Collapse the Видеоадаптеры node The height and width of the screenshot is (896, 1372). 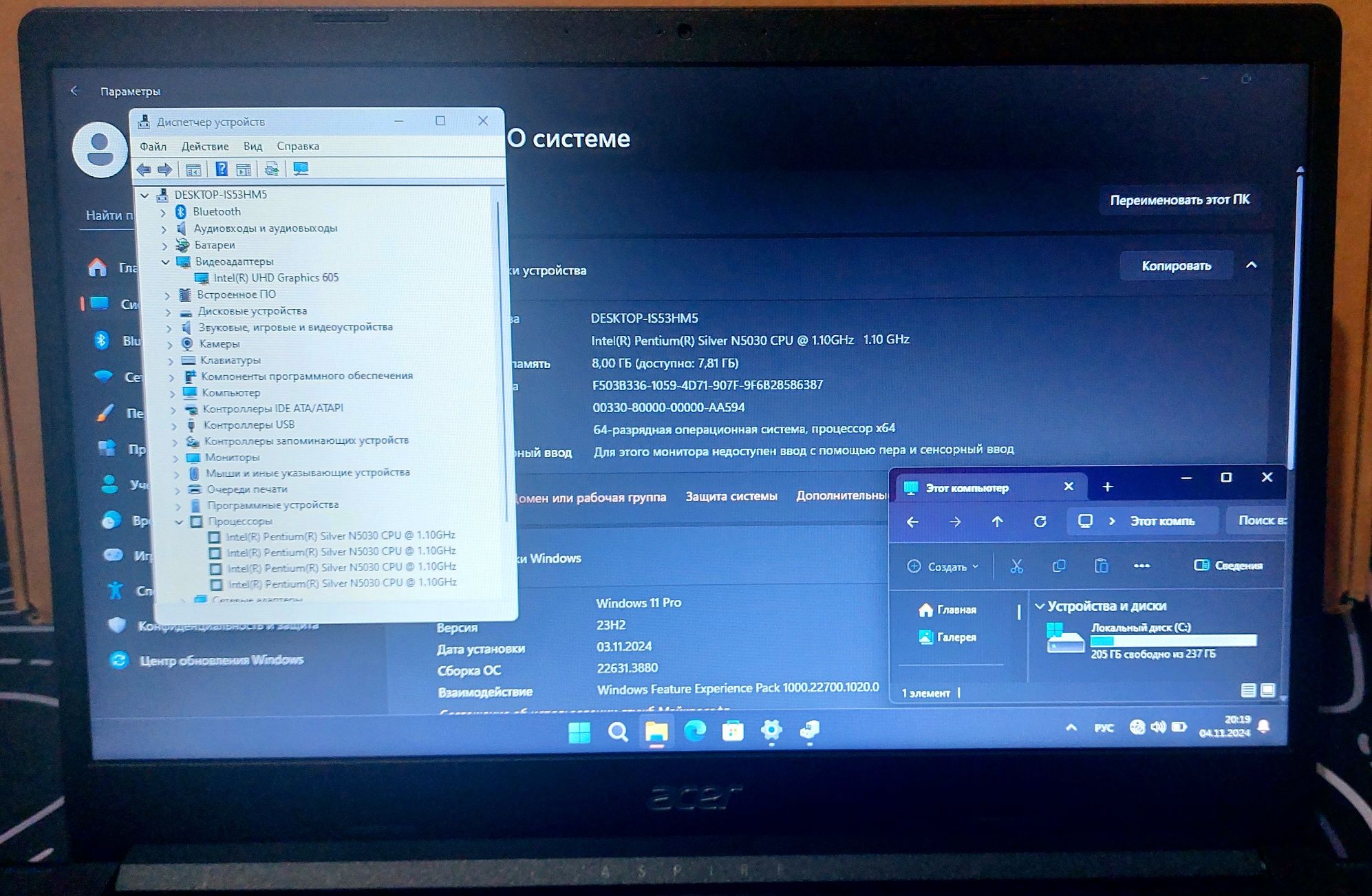[165, 262]
